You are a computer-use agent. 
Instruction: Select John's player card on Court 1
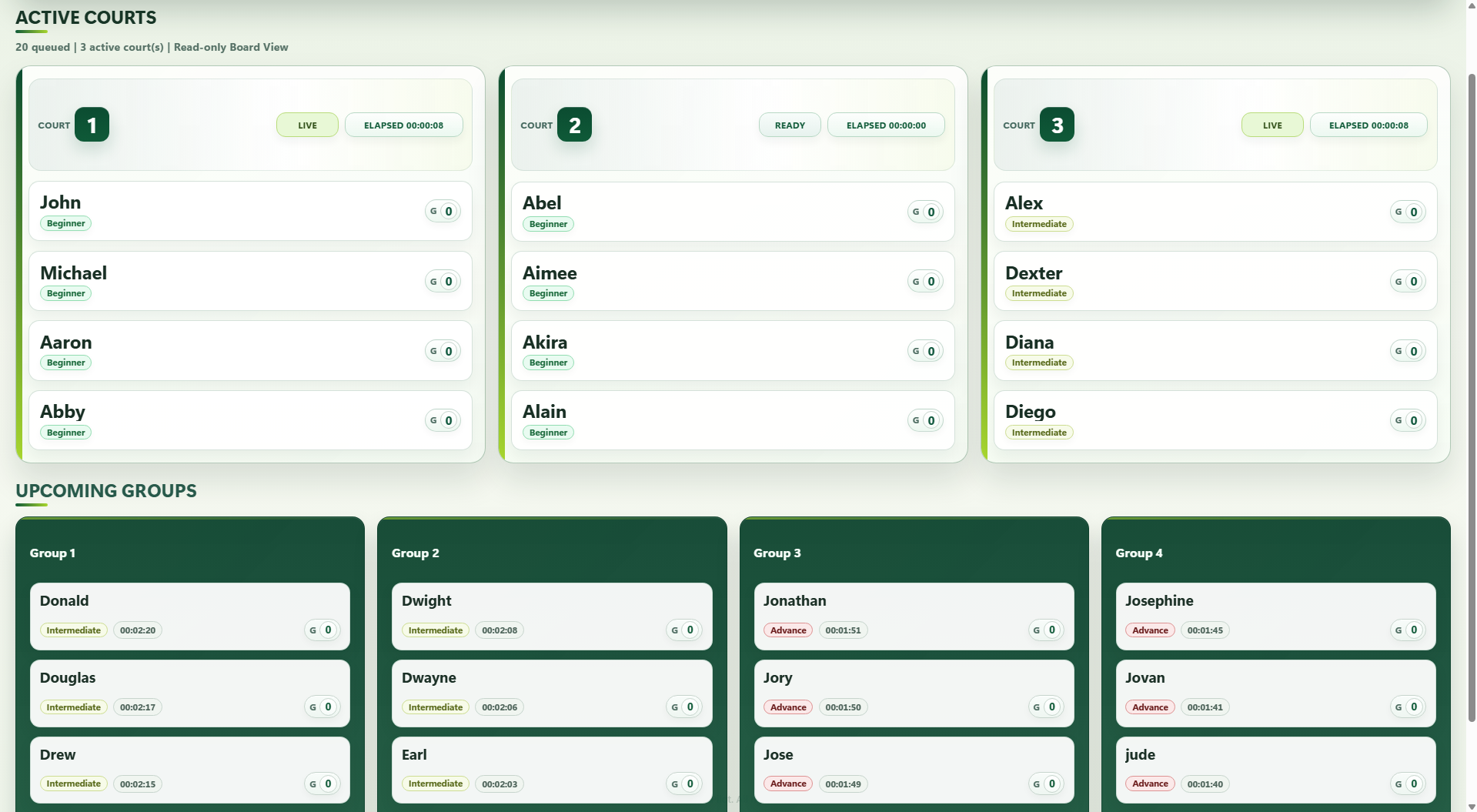[x=250, y=211]
